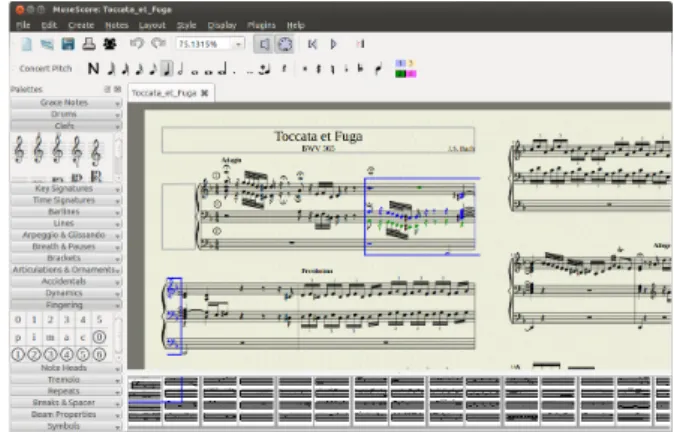Select the half note duration
The width and height of the screenshot is (674, 432).
click(x=181, y=69)
